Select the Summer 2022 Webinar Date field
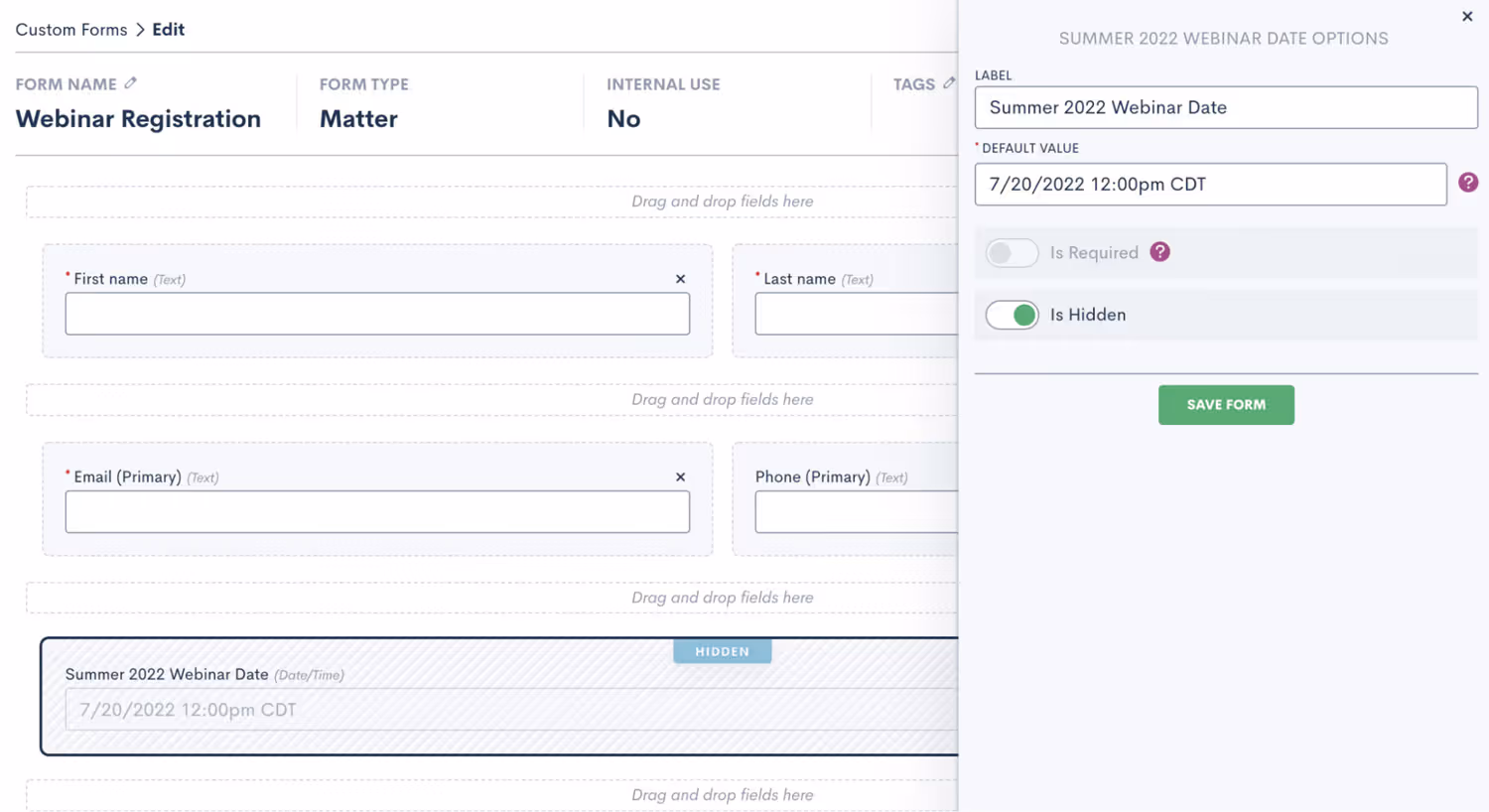 [499, 696]
